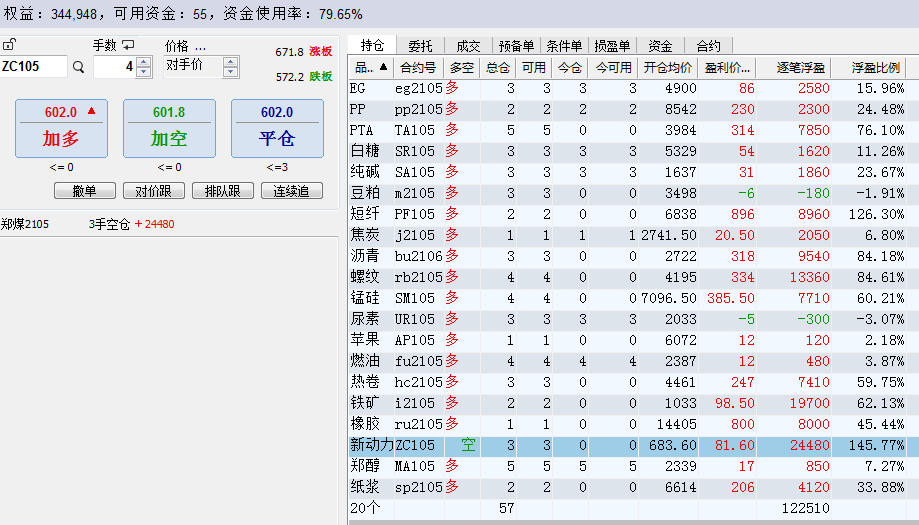The height and width of the screenshot is (525, 919).
Task: Click the sort arrow in the 品.. column header
Action: click(x=383, y=67)
